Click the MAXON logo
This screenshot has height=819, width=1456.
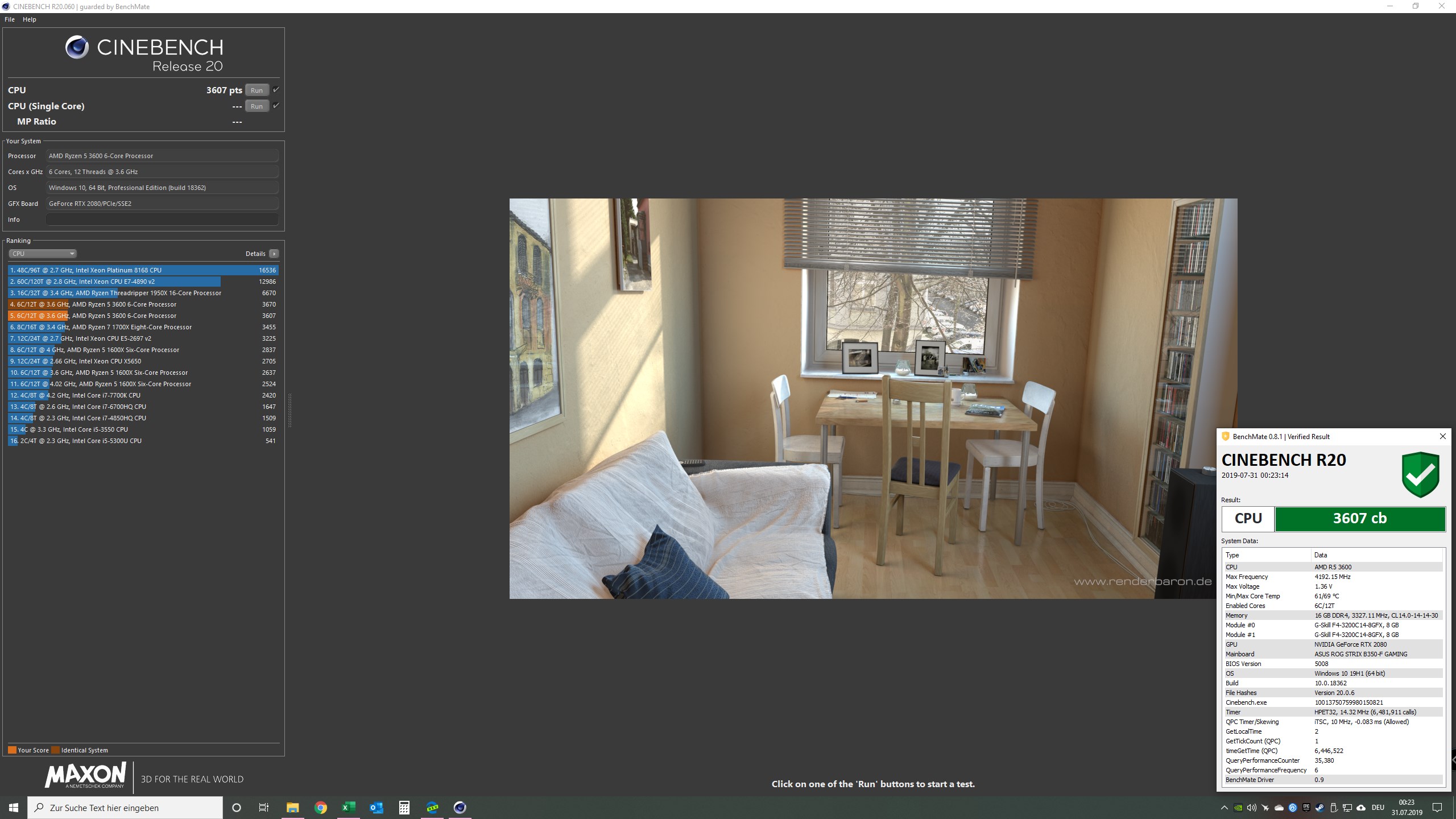click(85, 776)
